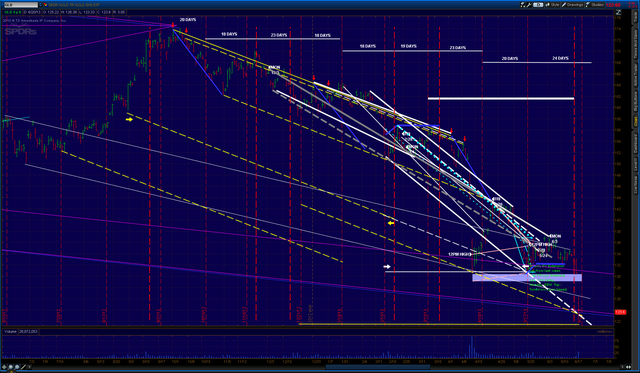Screen dimensions: 640x373
Task: Click the red 123.6 price bubble
Action: pyautogui.click(x=620, y=312)
